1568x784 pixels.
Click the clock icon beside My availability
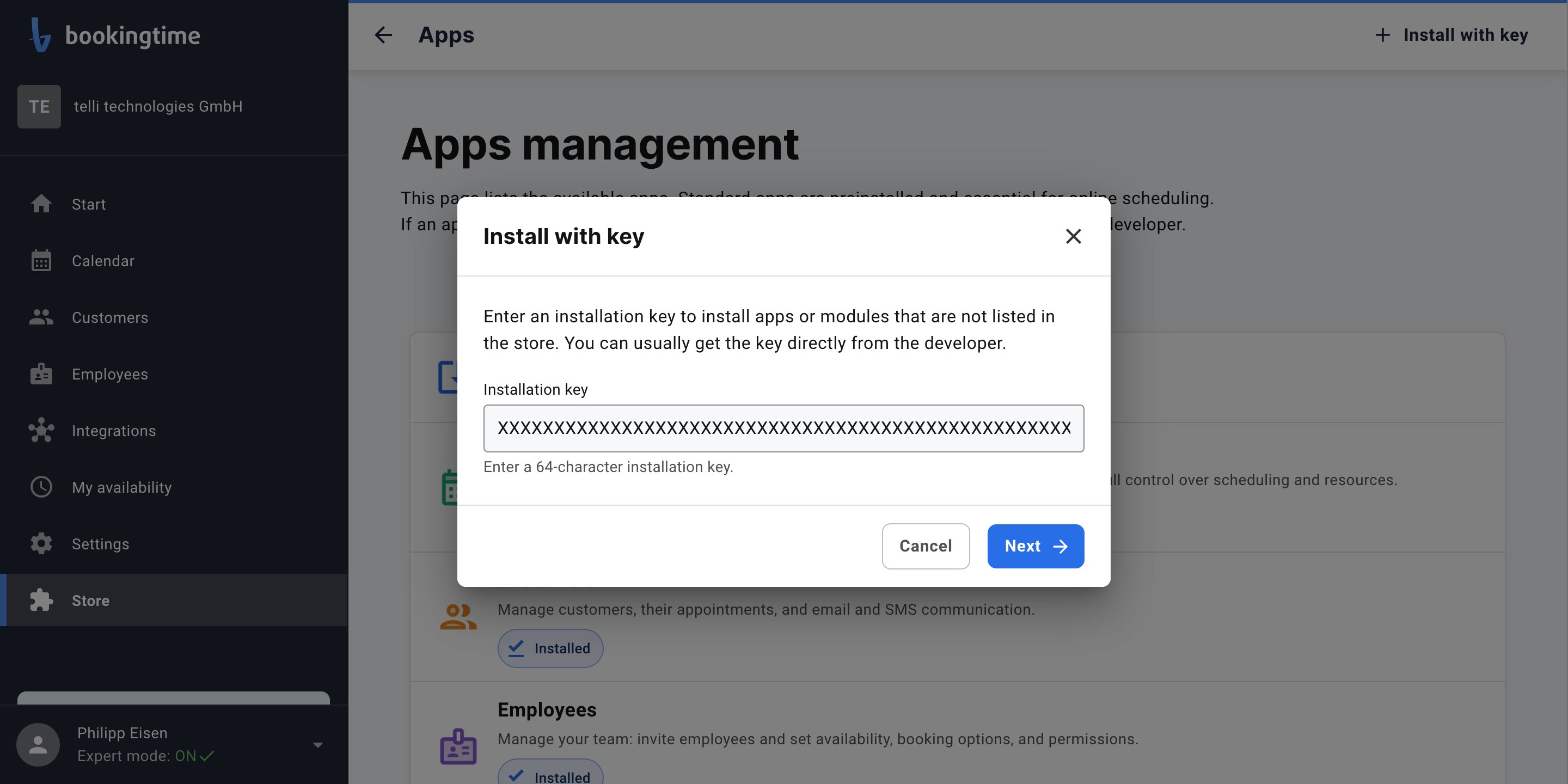[41, 487]
